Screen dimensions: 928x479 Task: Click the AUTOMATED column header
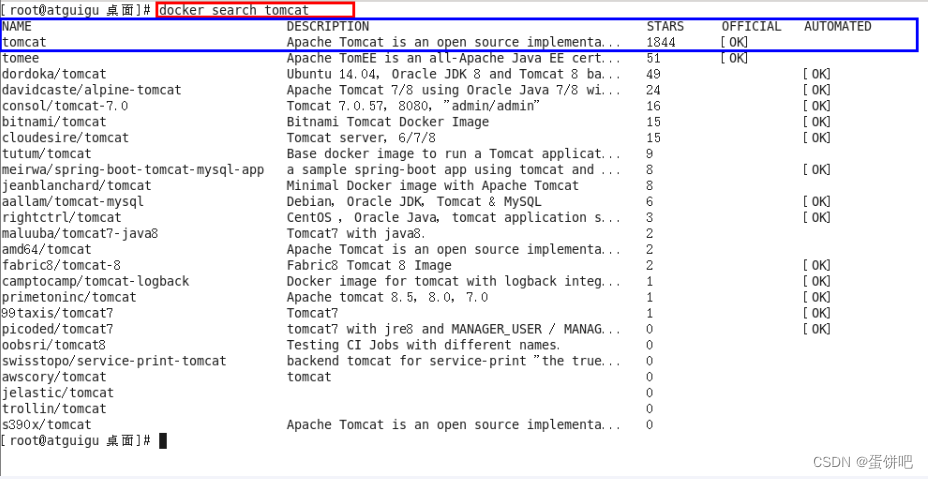coord(837,27)
